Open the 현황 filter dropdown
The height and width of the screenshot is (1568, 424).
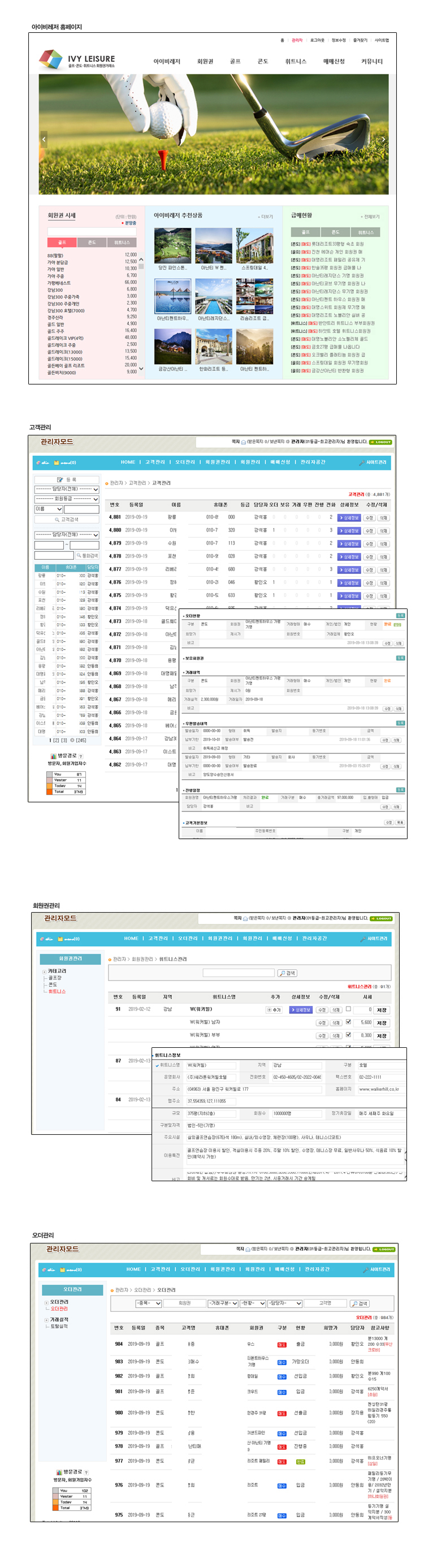(253, 1303)
